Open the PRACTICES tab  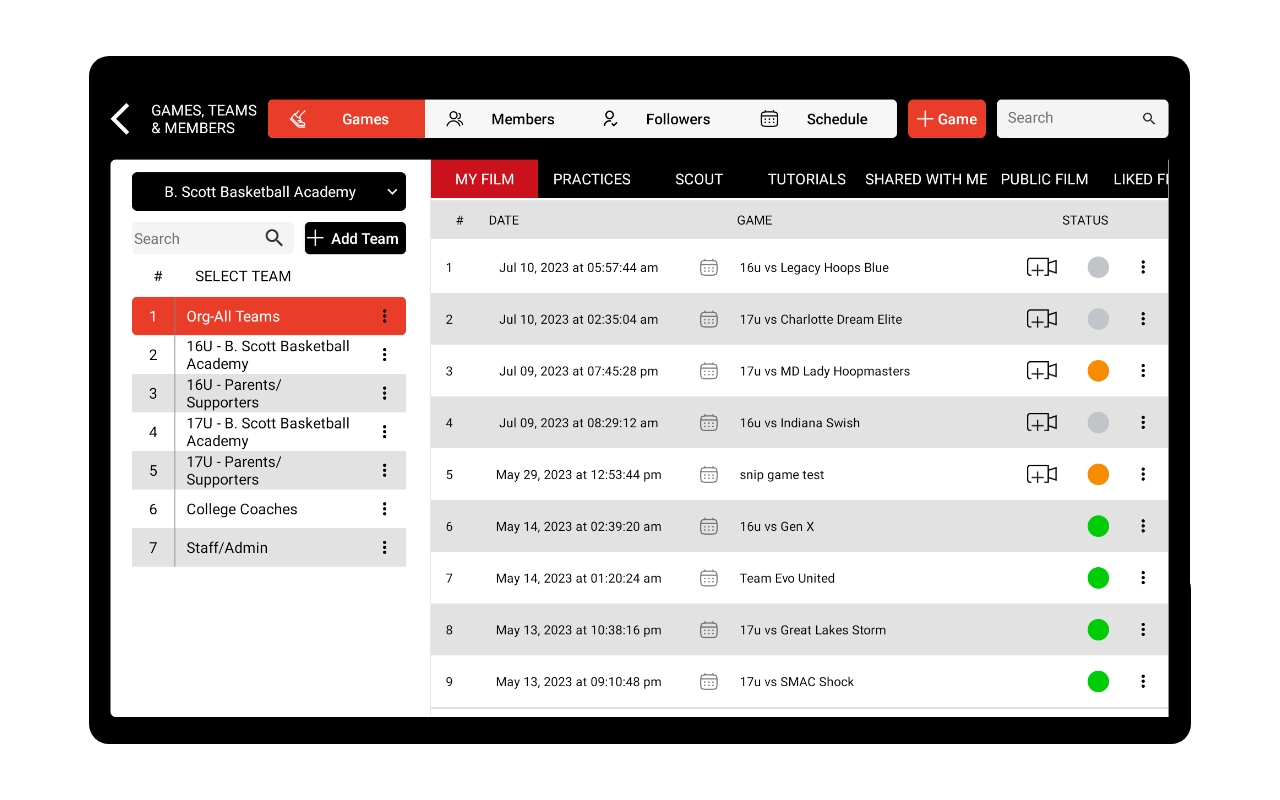592,179
